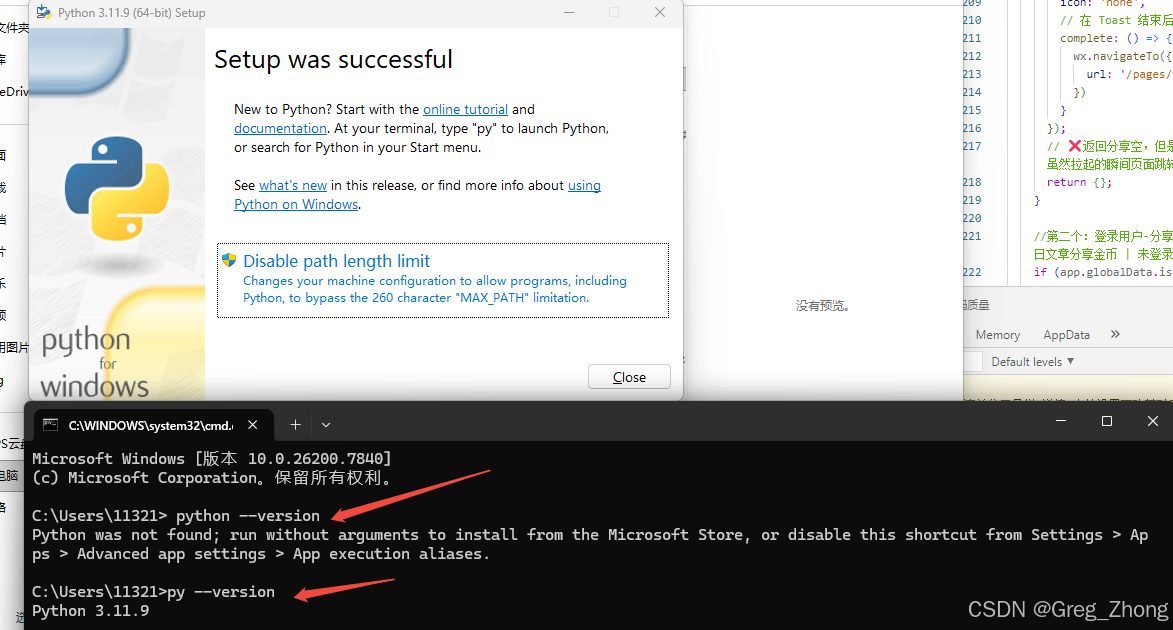The image size is (1173, 630).
Task: Click the 'Setup was successful' heading
Action: click(x=334, y=59)
